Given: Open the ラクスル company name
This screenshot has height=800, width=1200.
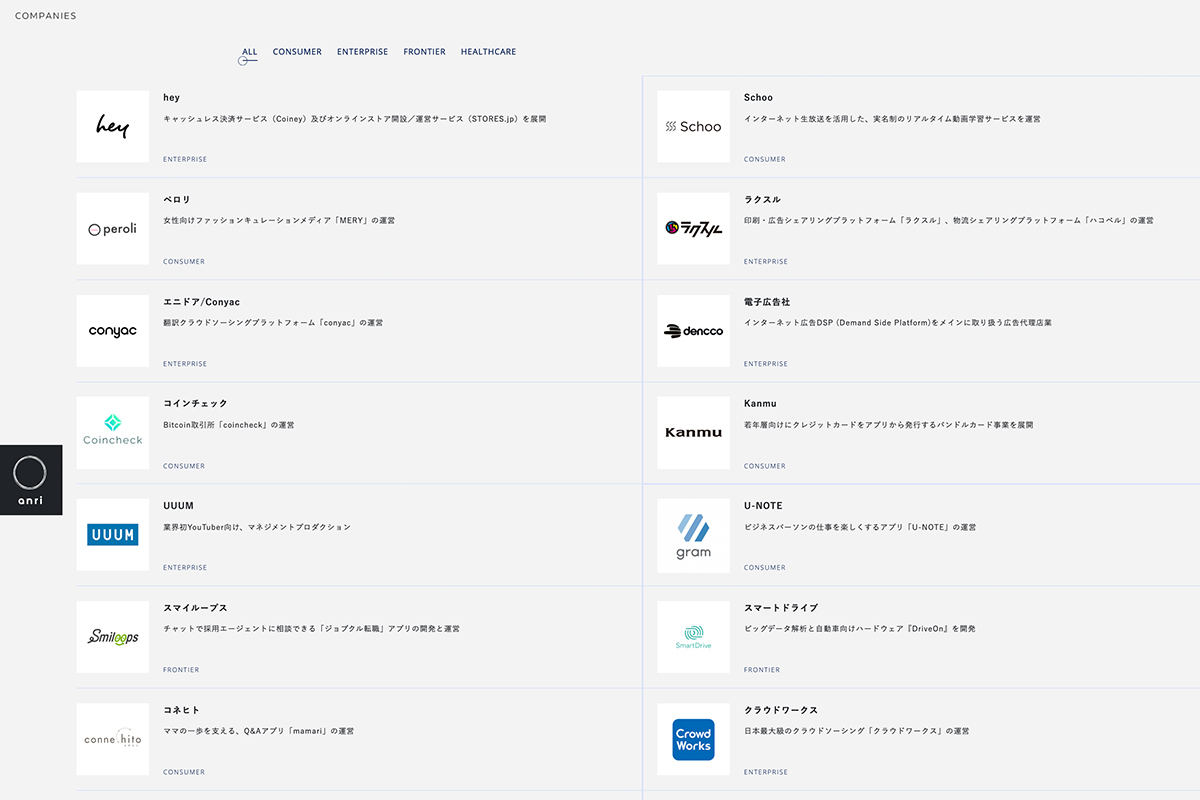Looking at the screenshot, I should point(762,200).
